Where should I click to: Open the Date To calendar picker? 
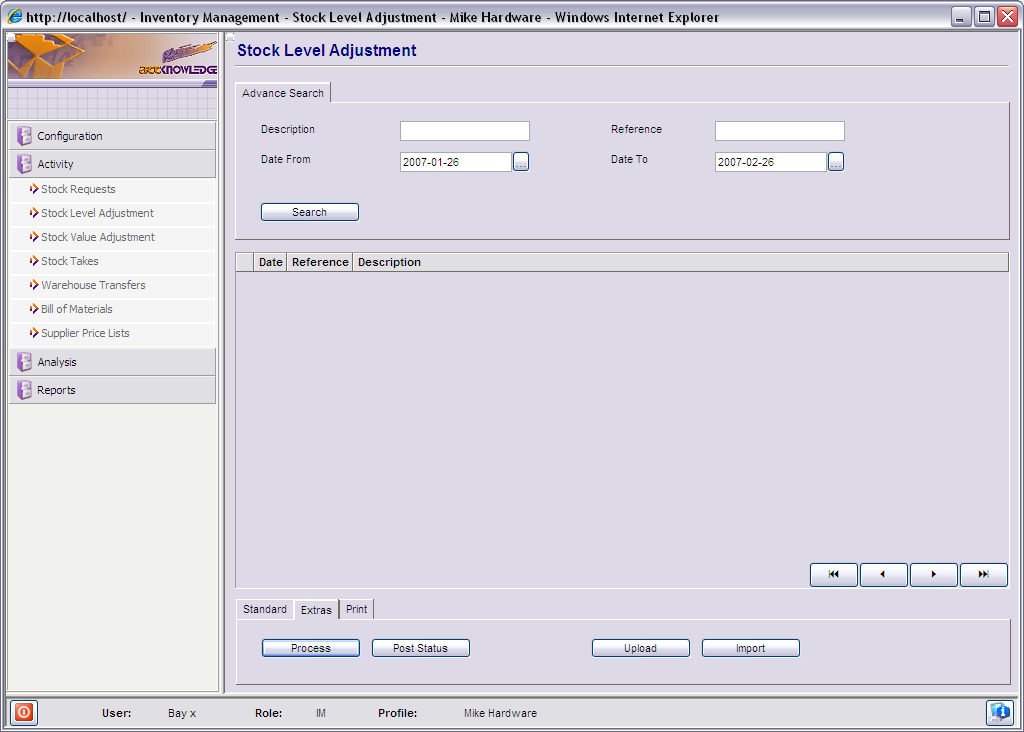(x=836, y=162)
